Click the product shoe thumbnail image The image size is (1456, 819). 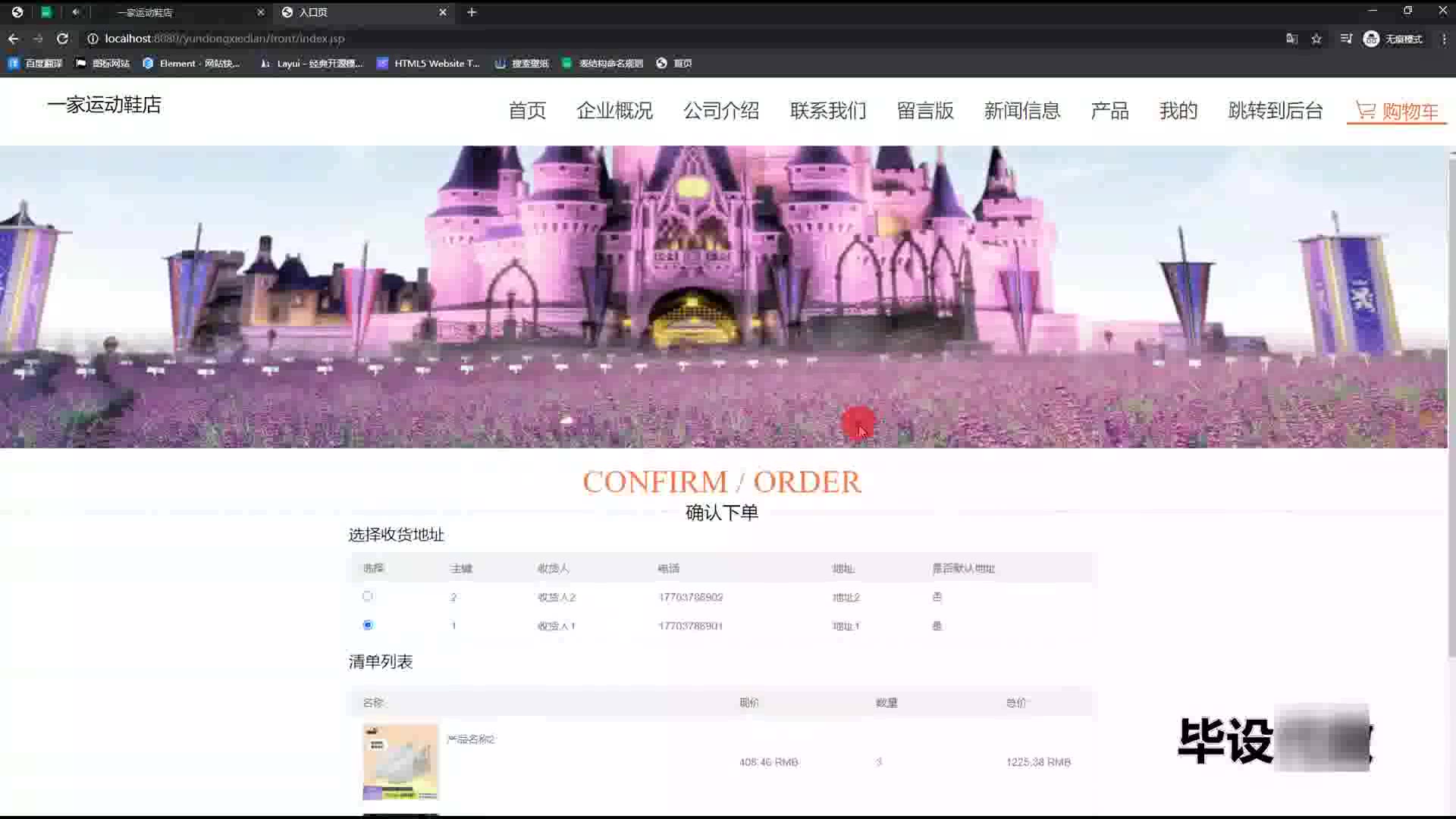(x=400, y=762)
